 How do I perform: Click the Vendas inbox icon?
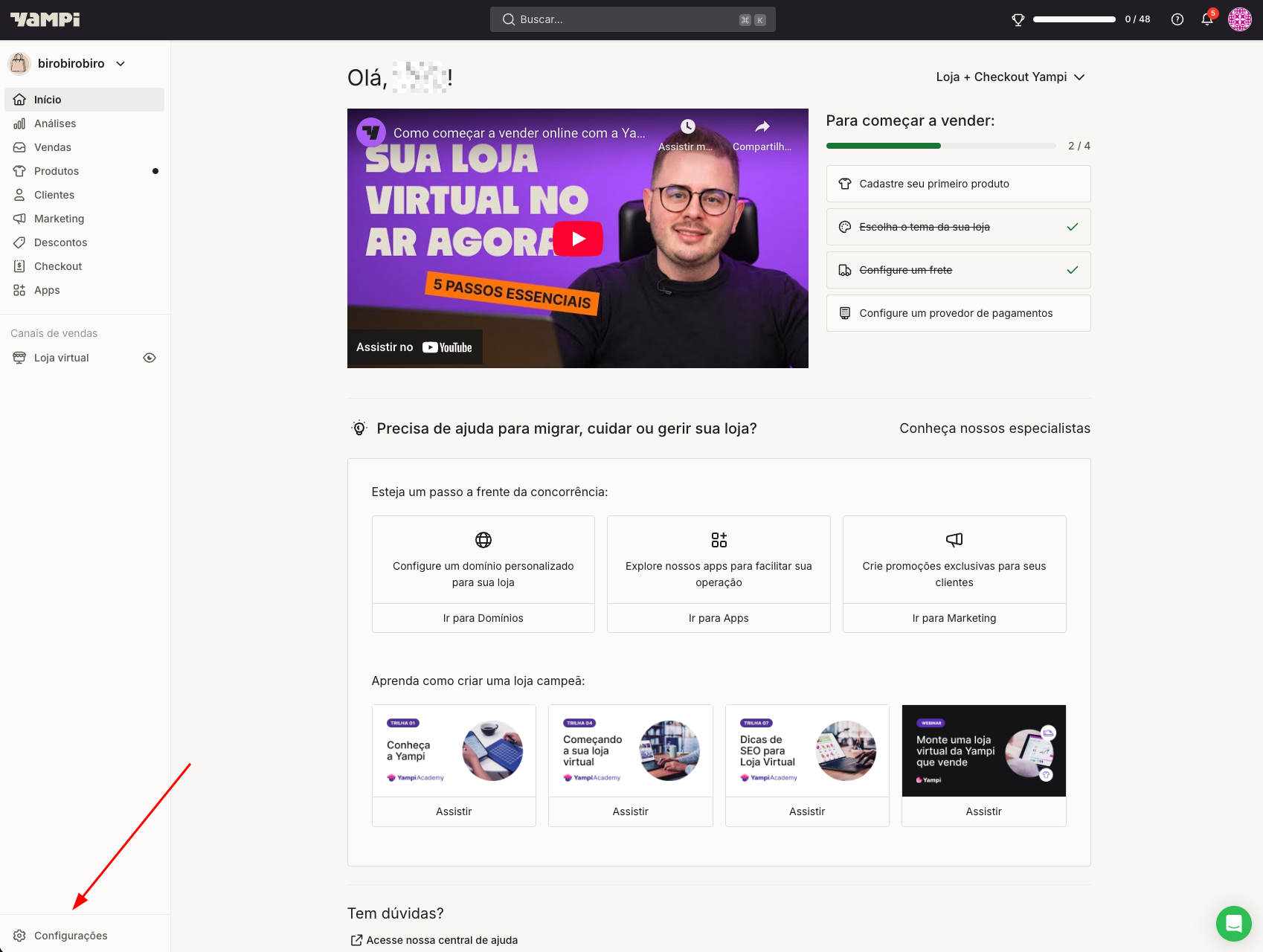pyautogui.click(x=19, y=147)
